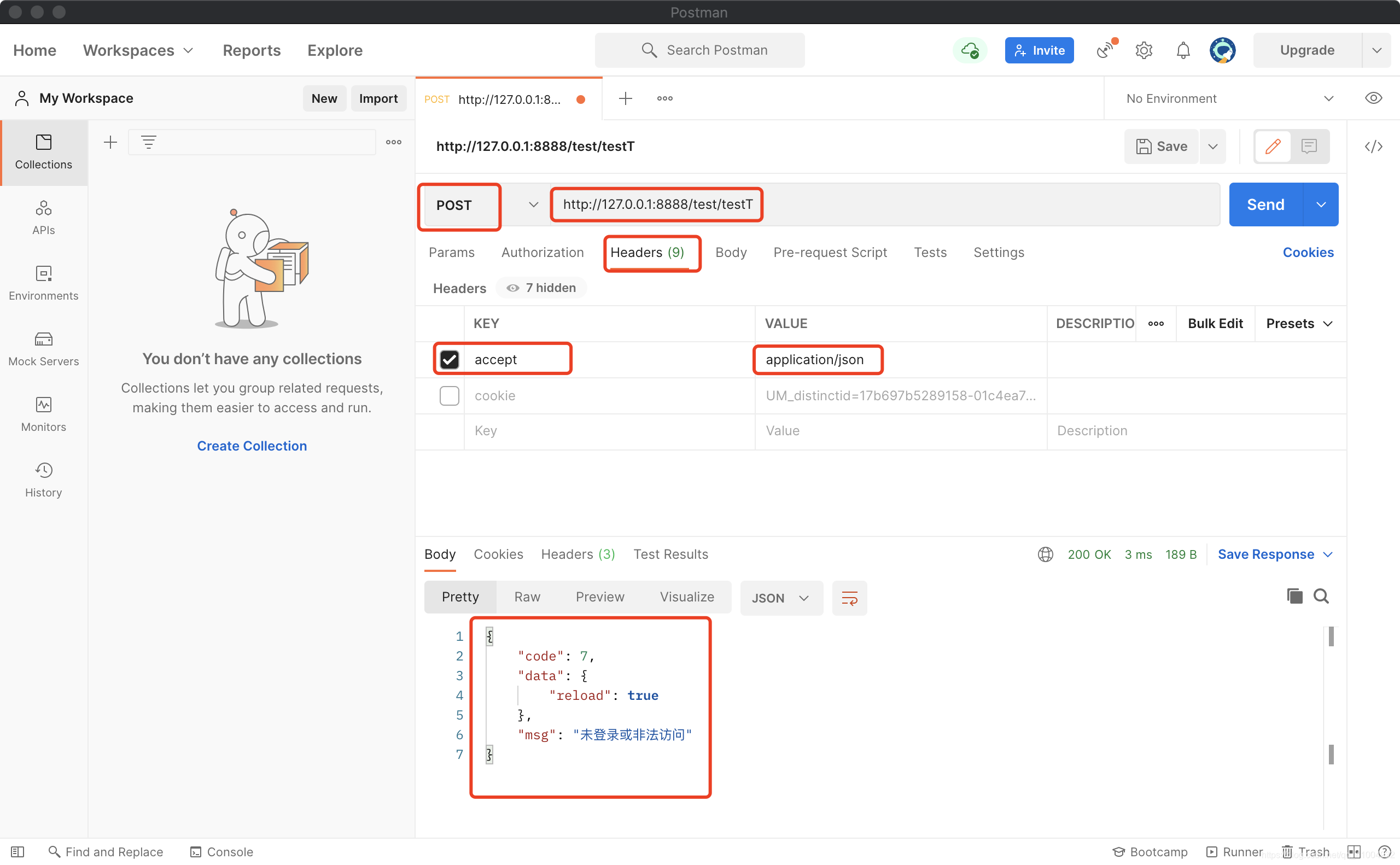Image resolution: width=1400 pixels, height=865 pixels.
Task: Expand the Presets dropdown in headers
Action: [1299, 322]
